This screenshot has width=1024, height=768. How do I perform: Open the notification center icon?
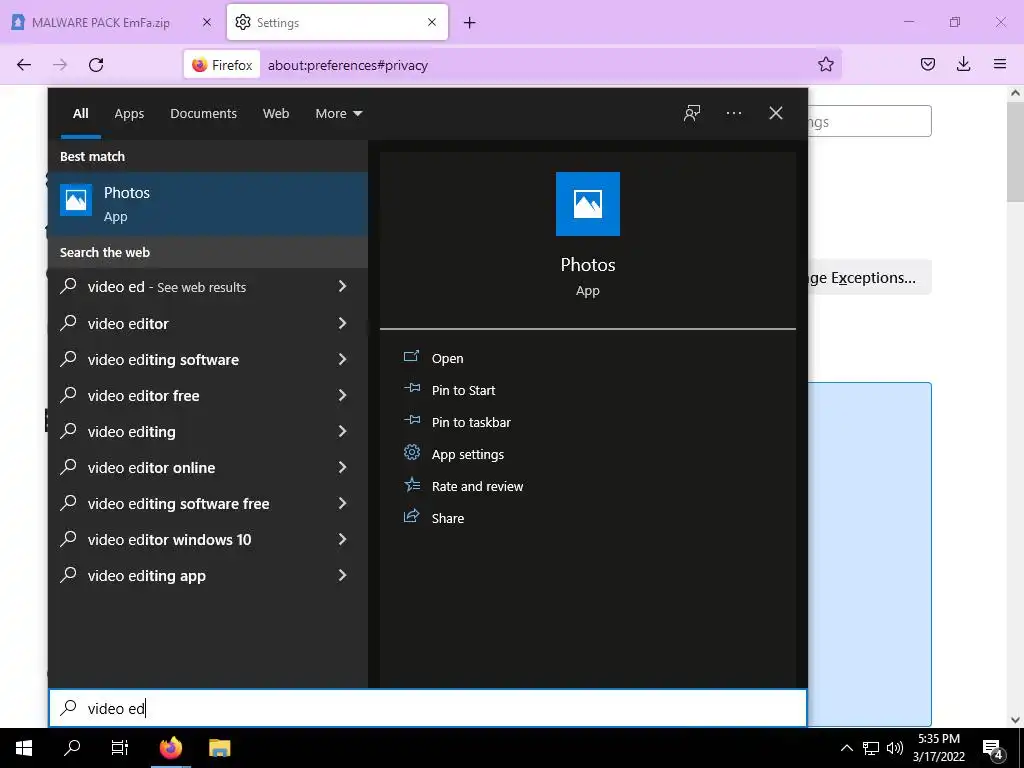coord(993,748)
